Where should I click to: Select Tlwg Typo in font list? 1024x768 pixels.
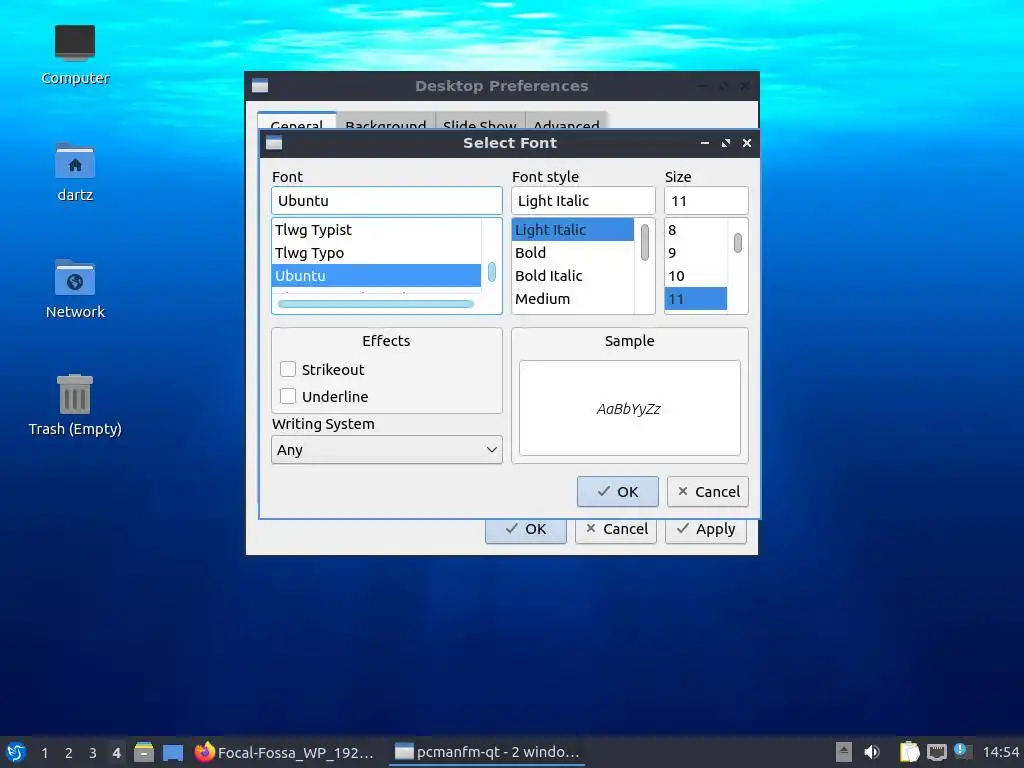(x=376, y=253)
